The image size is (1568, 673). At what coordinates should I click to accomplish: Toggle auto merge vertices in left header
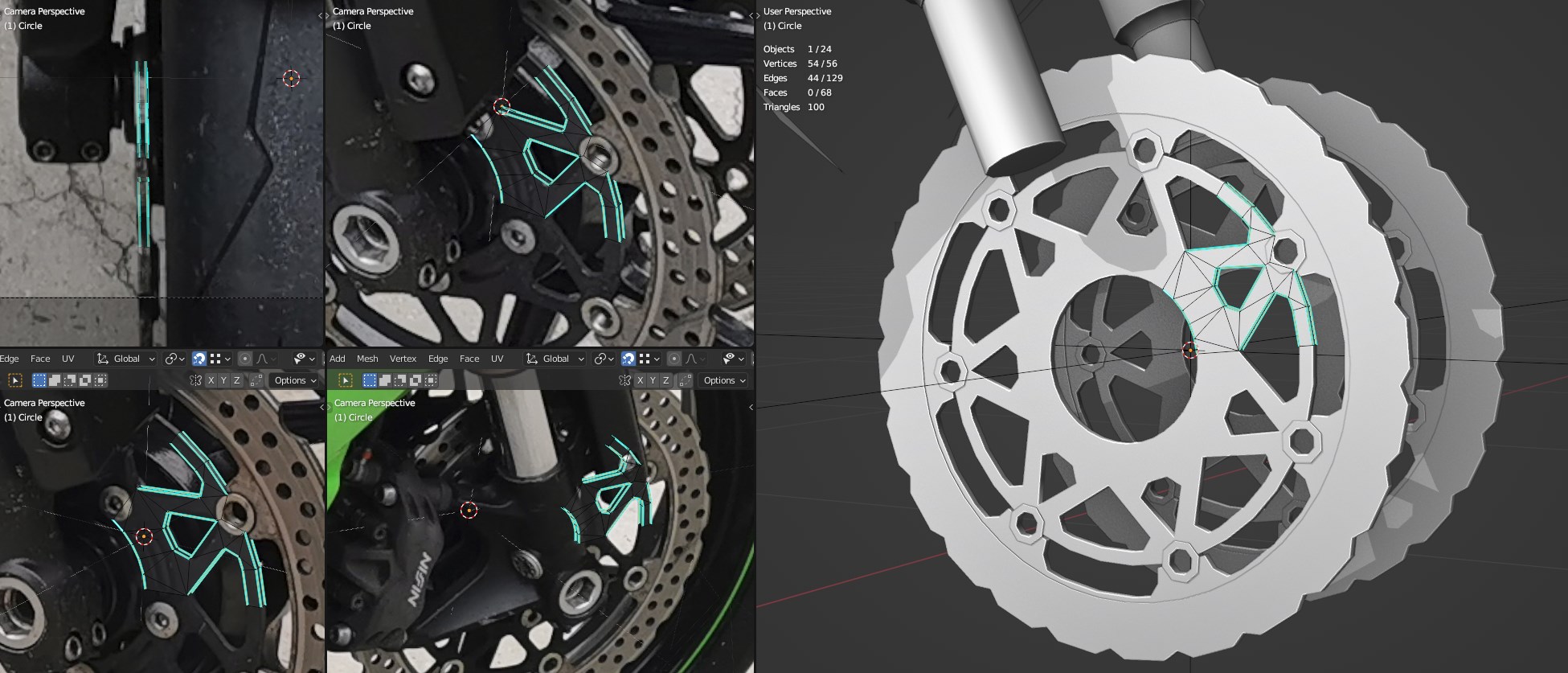click(x=256, y=380)
